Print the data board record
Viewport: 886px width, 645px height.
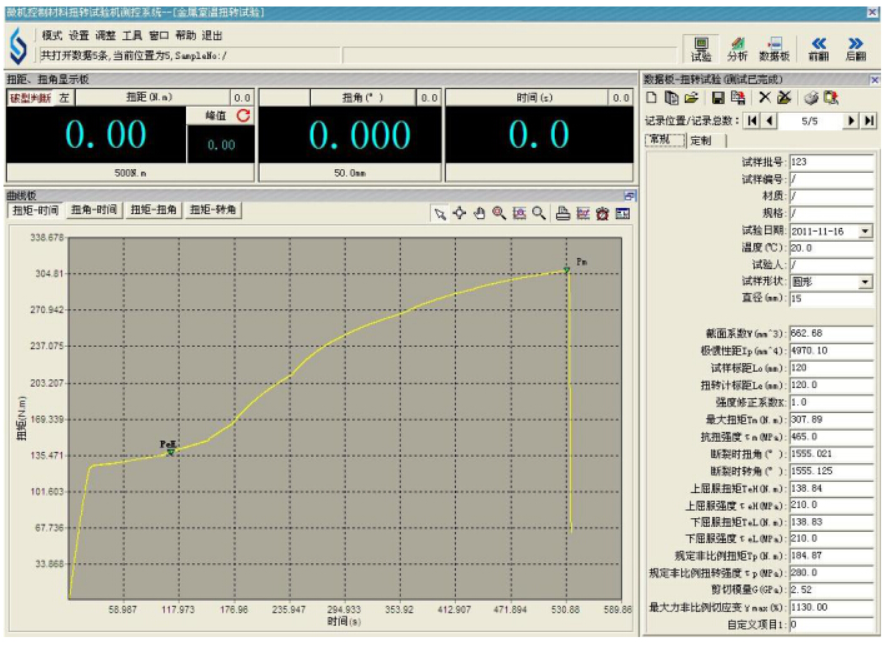(x=811, y=98)
